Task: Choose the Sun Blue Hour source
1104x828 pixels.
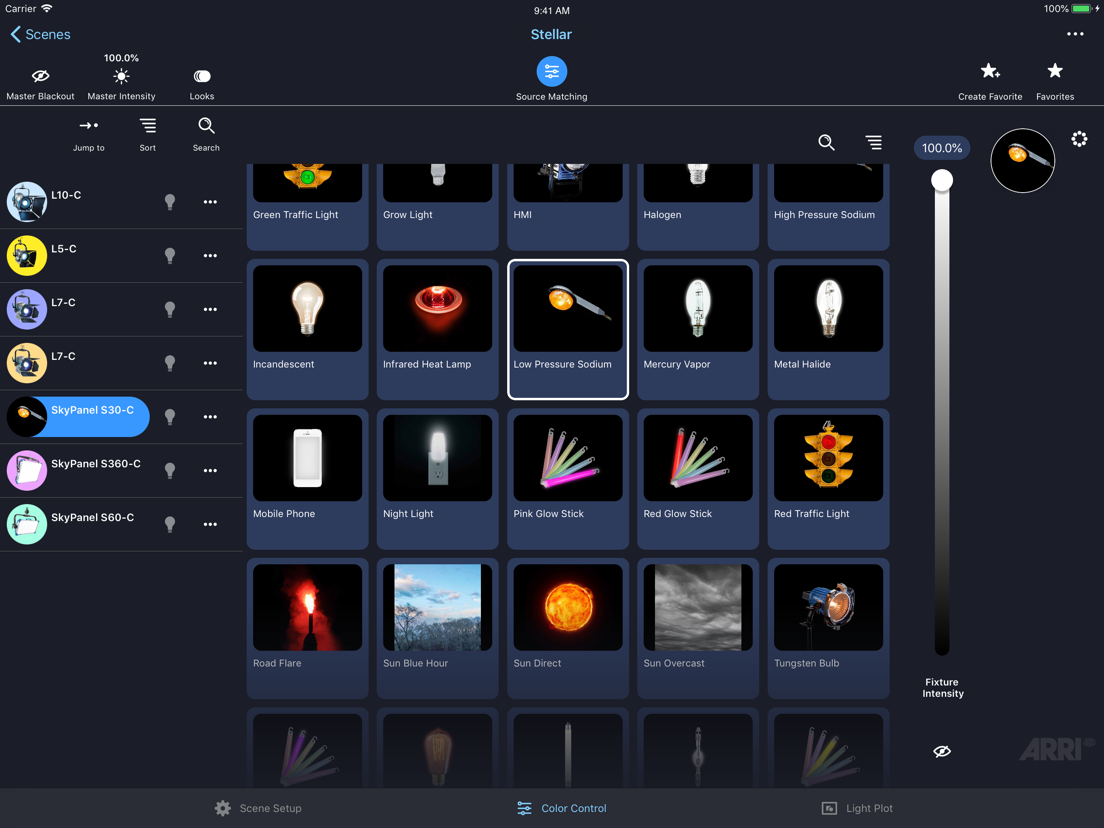Action: [437, 628]
